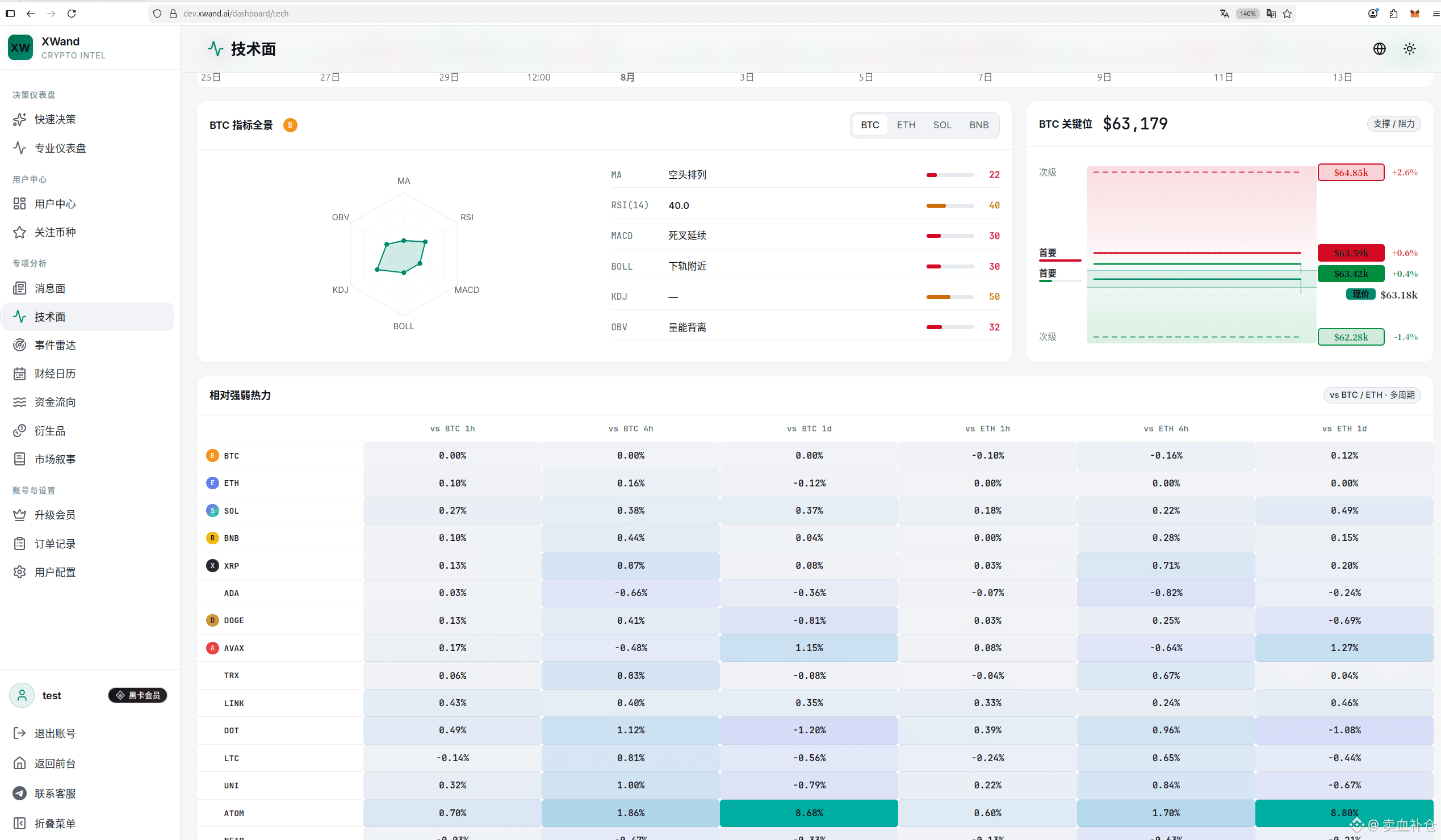Open the language globe icon
The width and height of the screenshot is (1441, 840).
(1380, 49)
